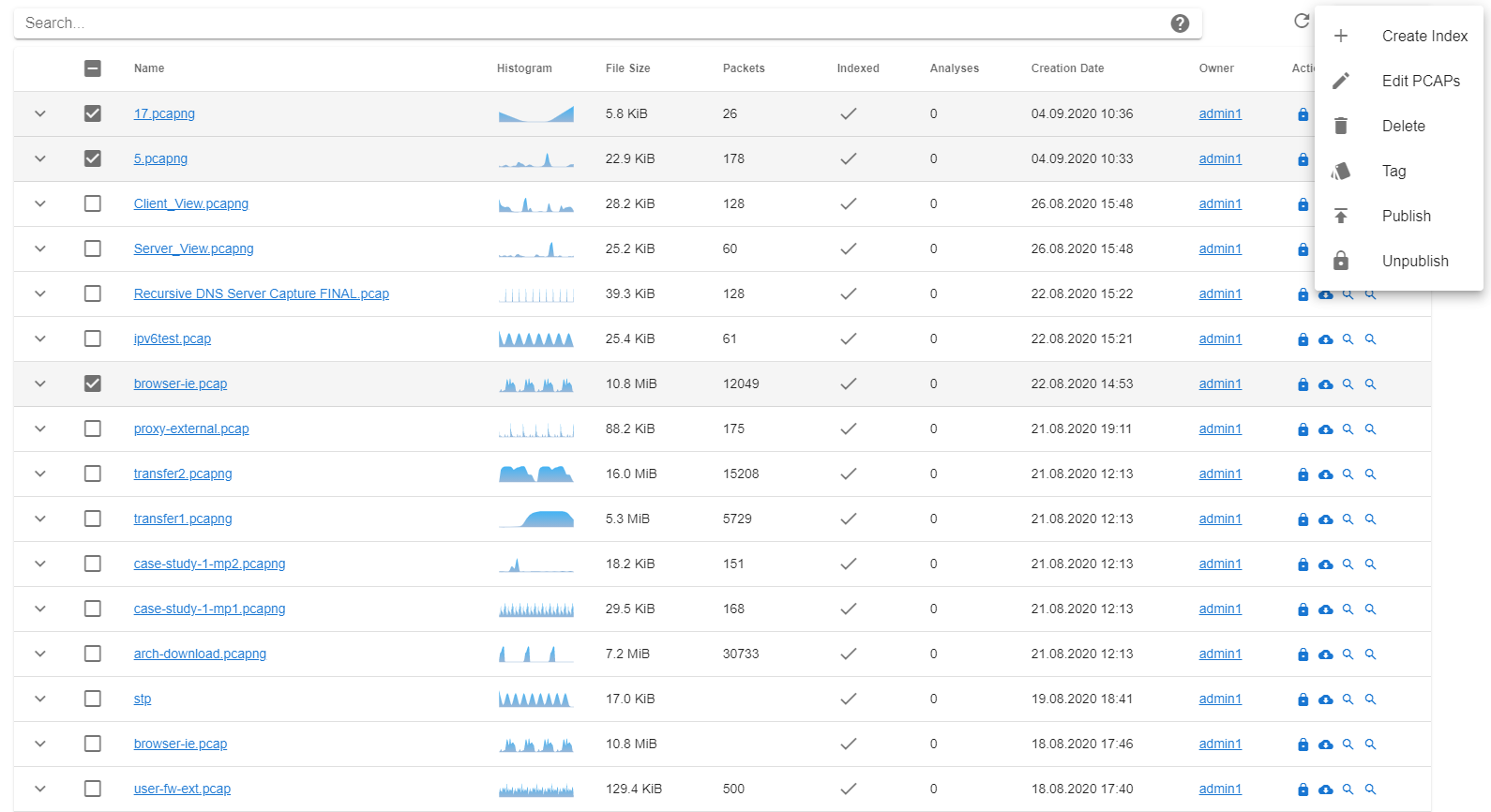Click the Creation Date column header

1067,68
